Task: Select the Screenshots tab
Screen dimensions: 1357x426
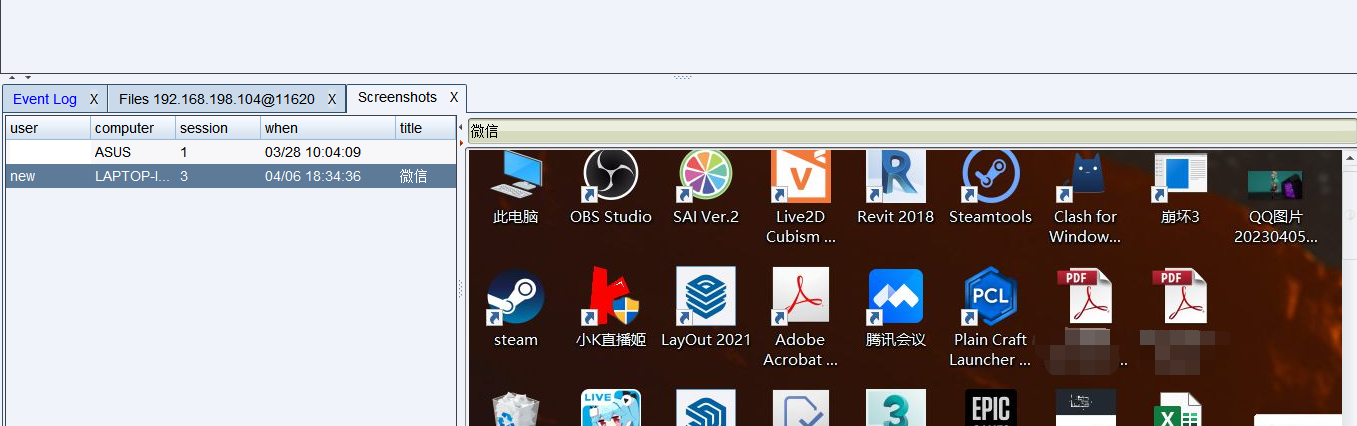Action: (x=397, y=98)
